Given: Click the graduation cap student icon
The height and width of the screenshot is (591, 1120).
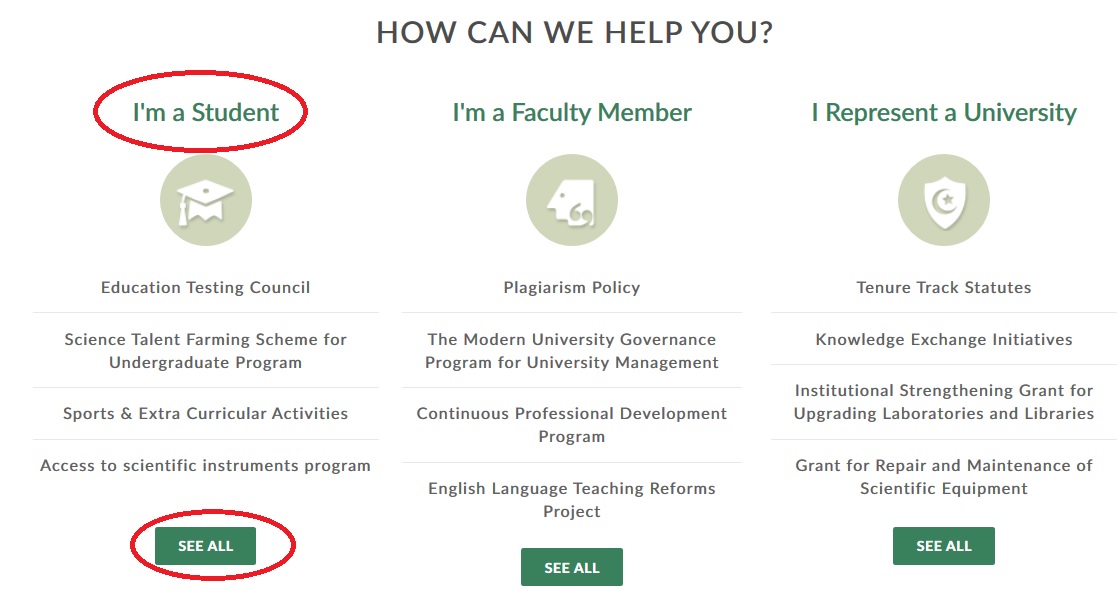Looking at the screenshot, I should (x=205, y=200).
